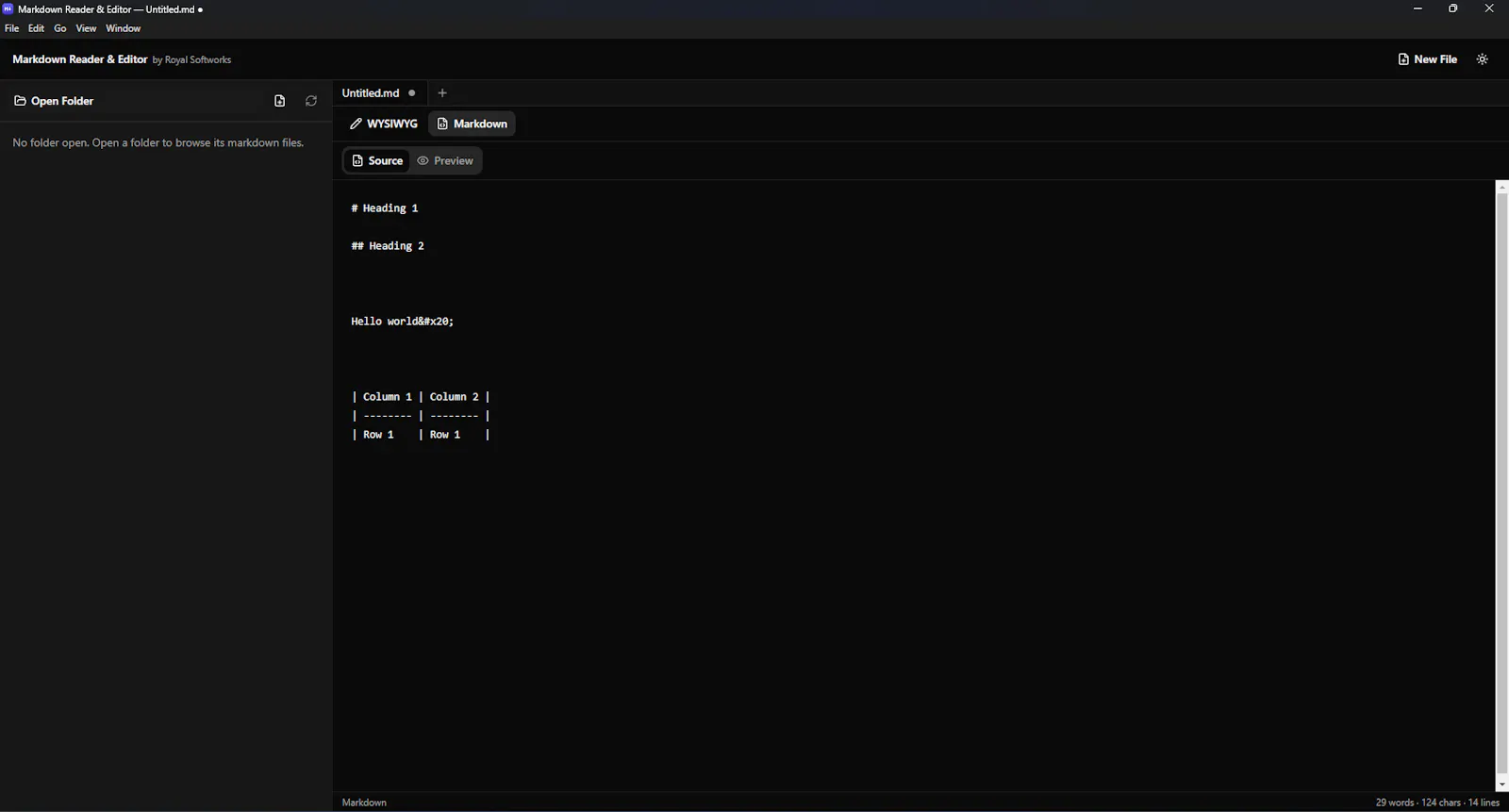The height and width of the screenshot is (812, 1509).
Task: Click the 'No folder open' message
Action: click(x=158, y=143)
